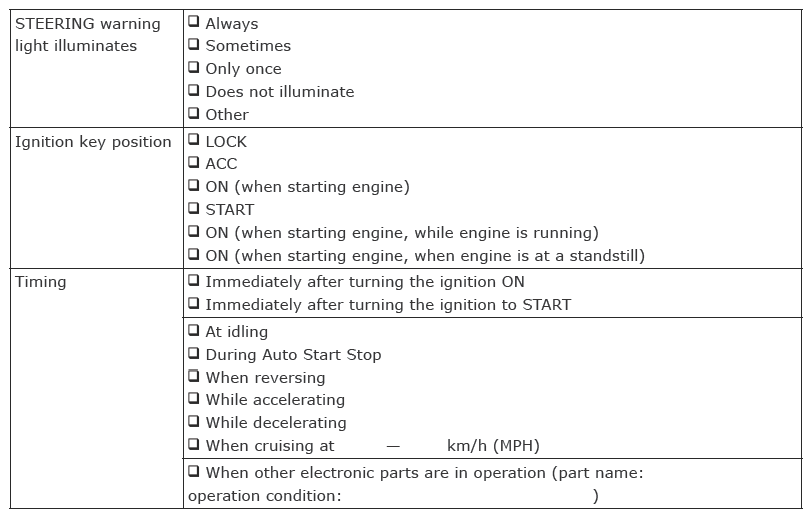The width and height of the screenshot is (812, 518).
Task: Select During Auto Start Stop checkbox
Action: coord(194,354)
